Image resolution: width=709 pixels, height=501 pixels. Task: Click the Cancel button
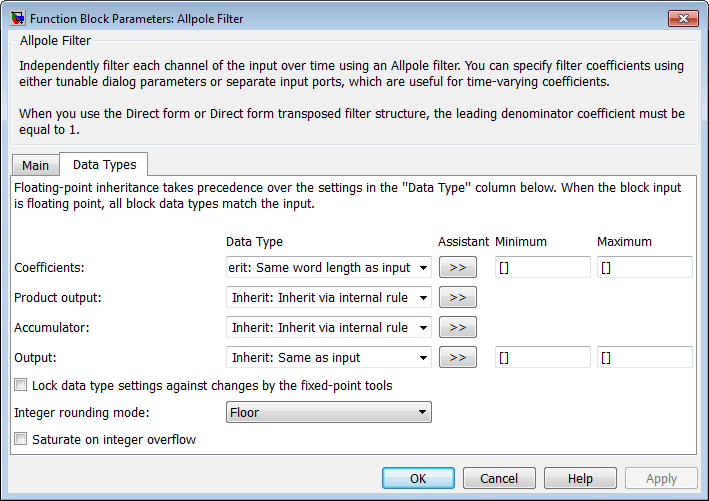(x=499, y=478)
